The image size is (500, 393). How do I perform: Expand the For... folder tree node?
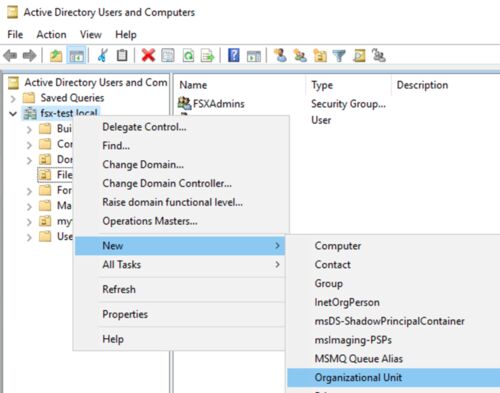(x=29, y=191)
